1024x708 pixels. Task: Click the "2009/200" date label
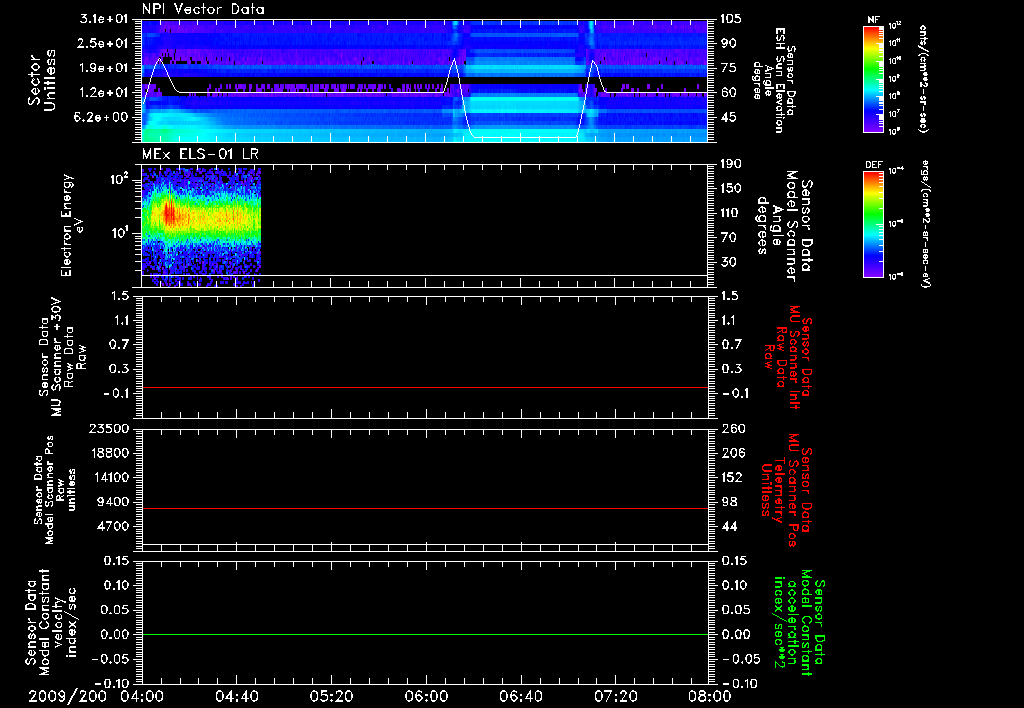pyautogui.click(x=67, y=696)
